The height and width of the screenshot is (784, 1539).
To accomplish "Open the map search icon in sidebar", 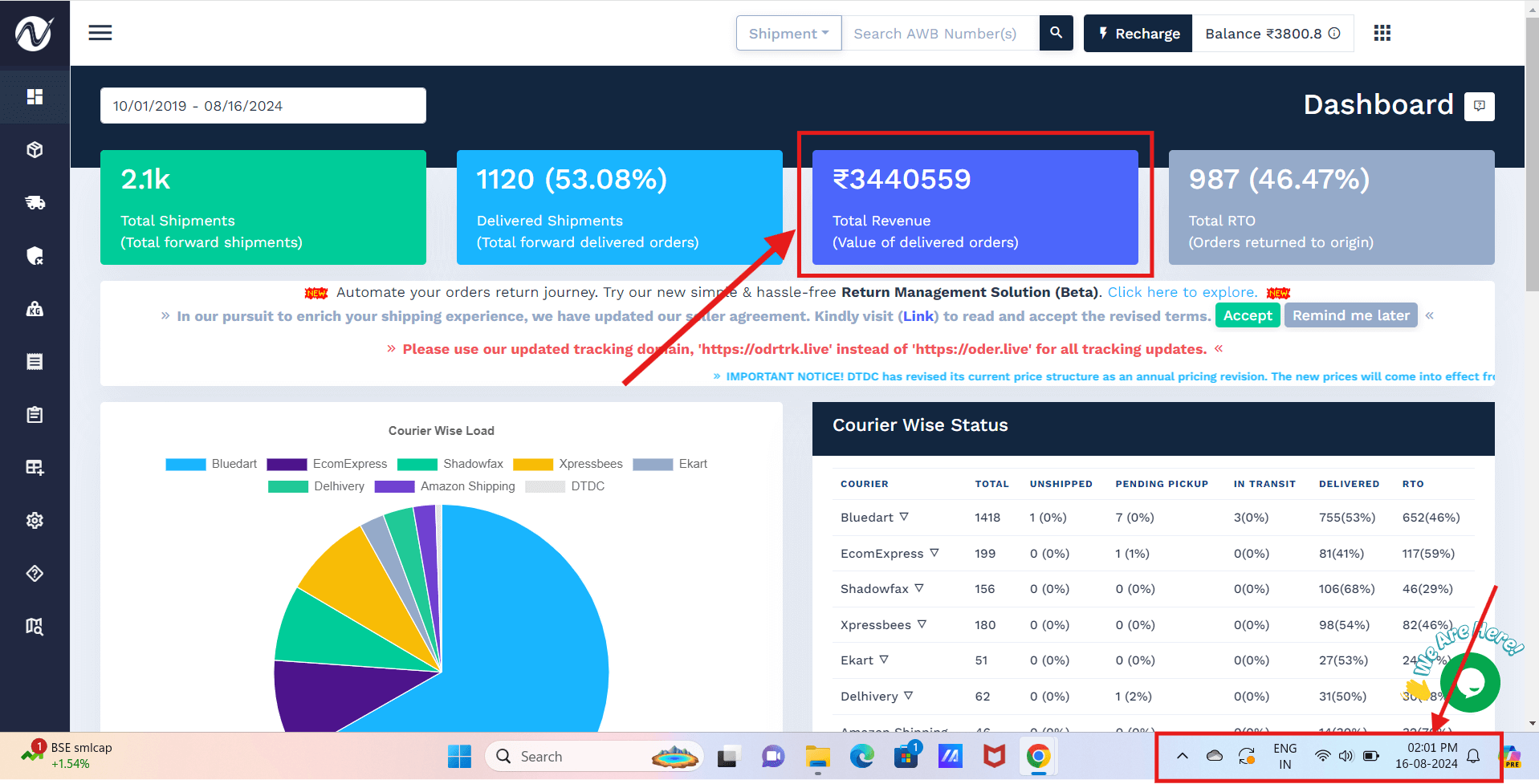I will [x=35, y=627].
